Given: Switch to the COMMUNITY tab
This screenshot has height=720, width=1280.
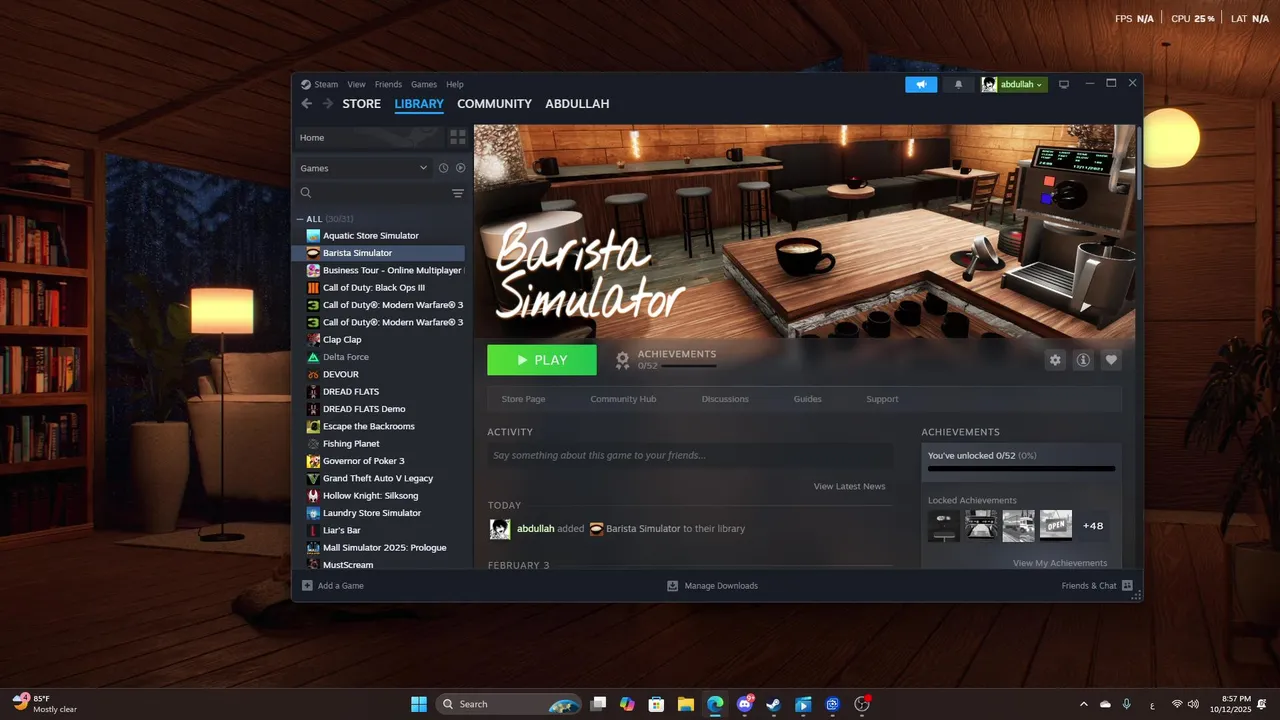Looking at the screenshot, I should coord(494,104).
